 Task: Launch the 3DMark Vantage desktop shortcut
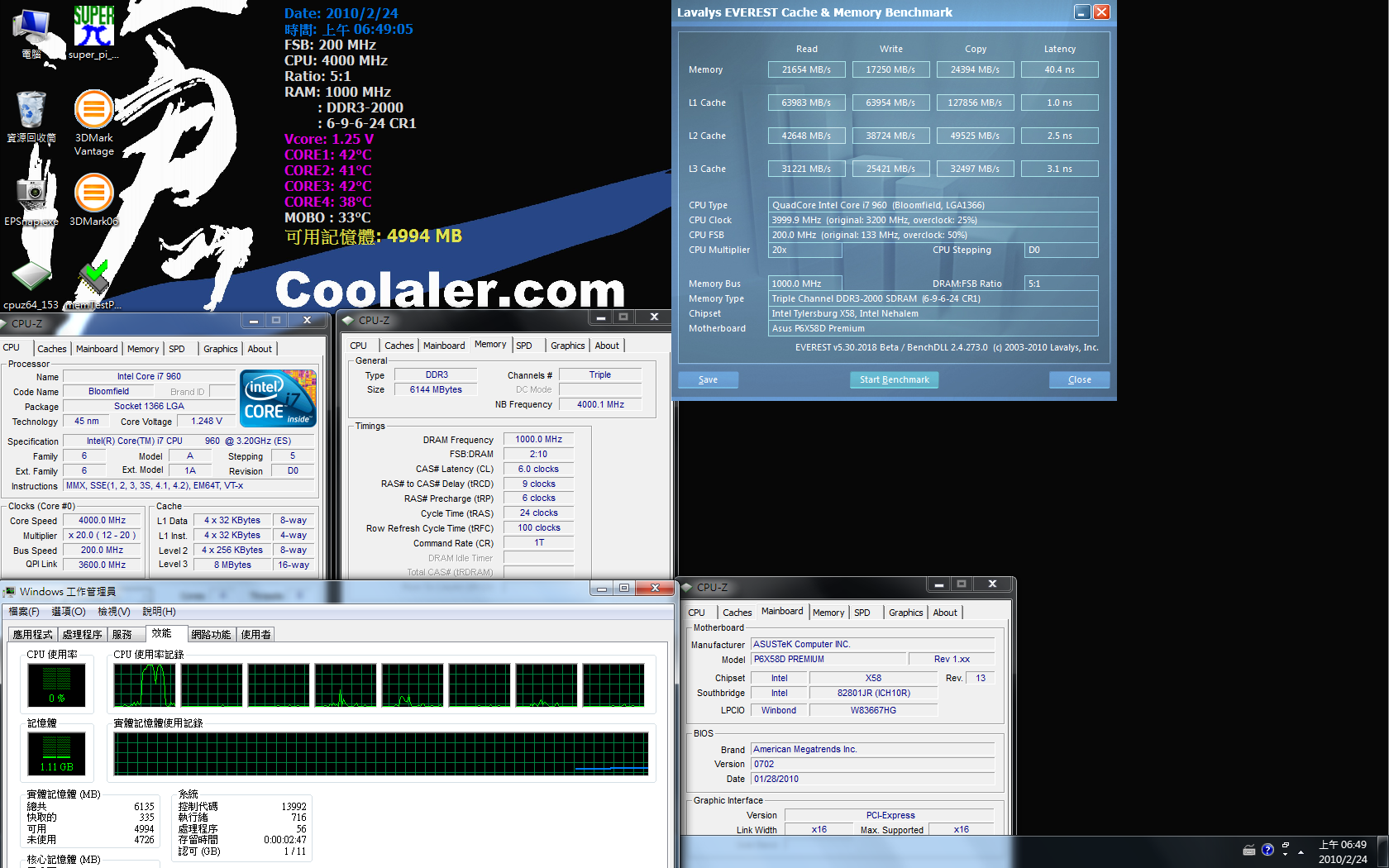point(94,122)
